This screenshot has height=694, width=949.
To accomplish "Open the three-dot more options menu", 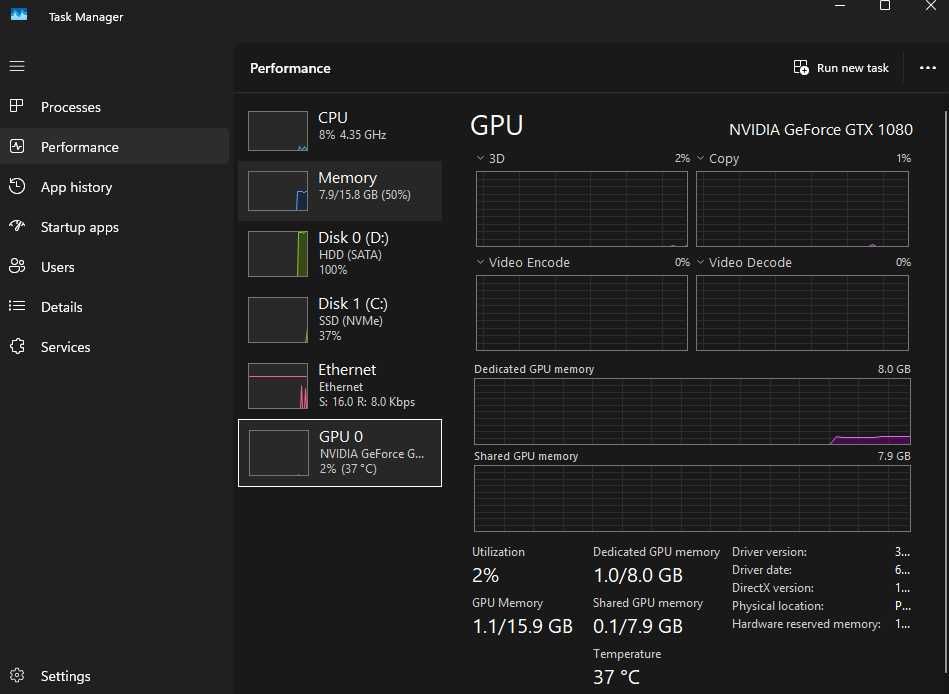I will (x=927, y=68).
